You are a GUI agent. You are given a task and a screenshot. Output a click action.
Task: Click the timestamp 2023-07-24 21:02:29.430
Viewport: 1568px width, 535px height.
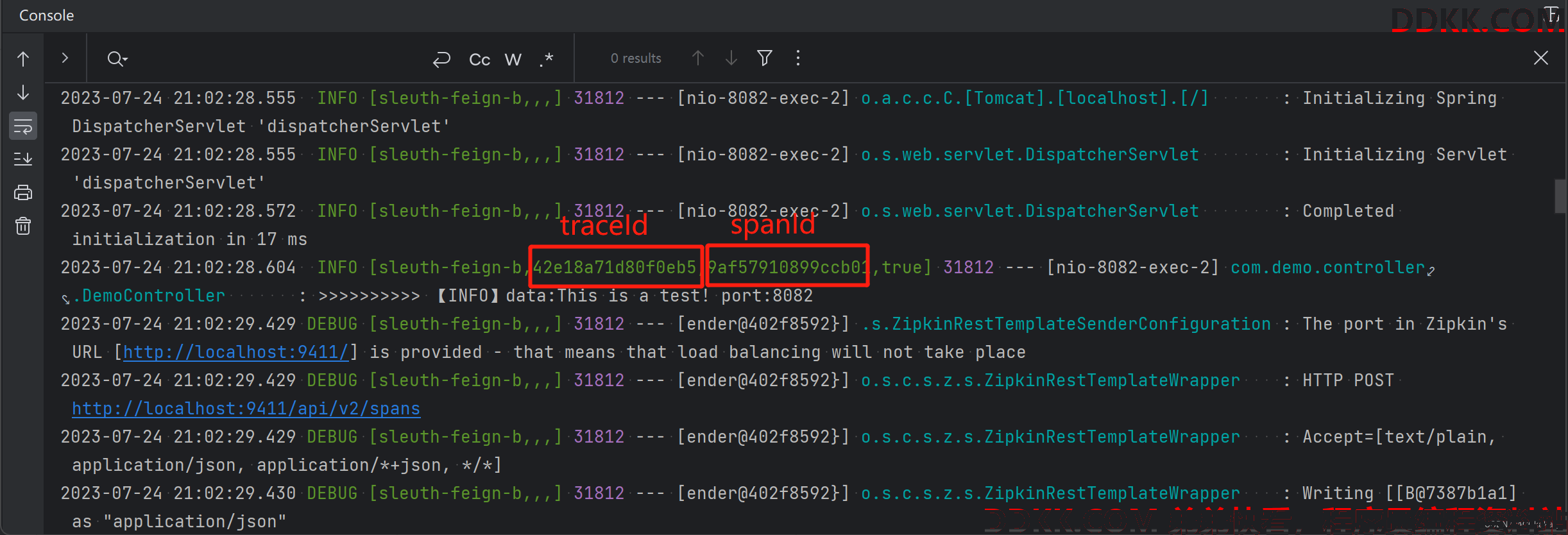178,493
